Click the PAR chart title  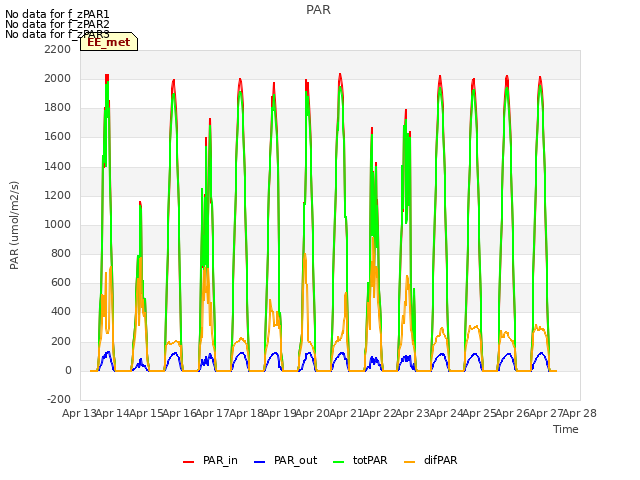click(318, 9)
